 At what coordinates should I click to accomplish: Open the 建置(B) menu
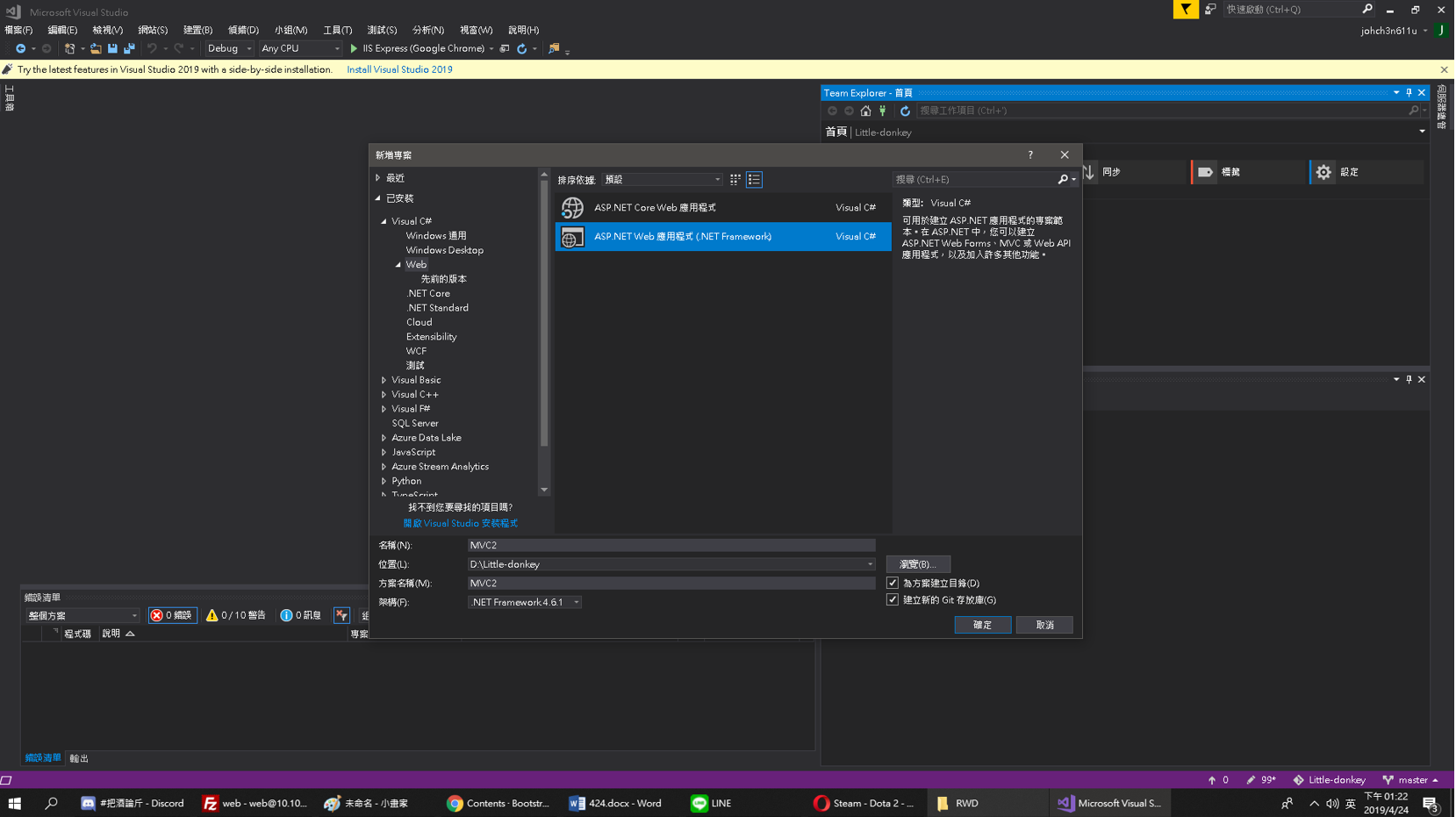197,30
